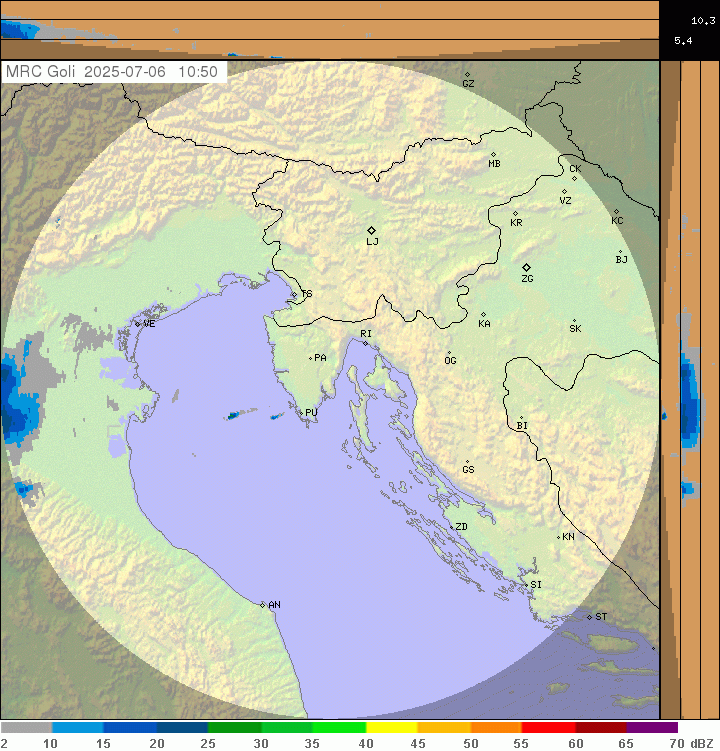The height and width of the screenshot is (751, 720).
Task: Select the ZD city label
Action: tap(461, 527)
